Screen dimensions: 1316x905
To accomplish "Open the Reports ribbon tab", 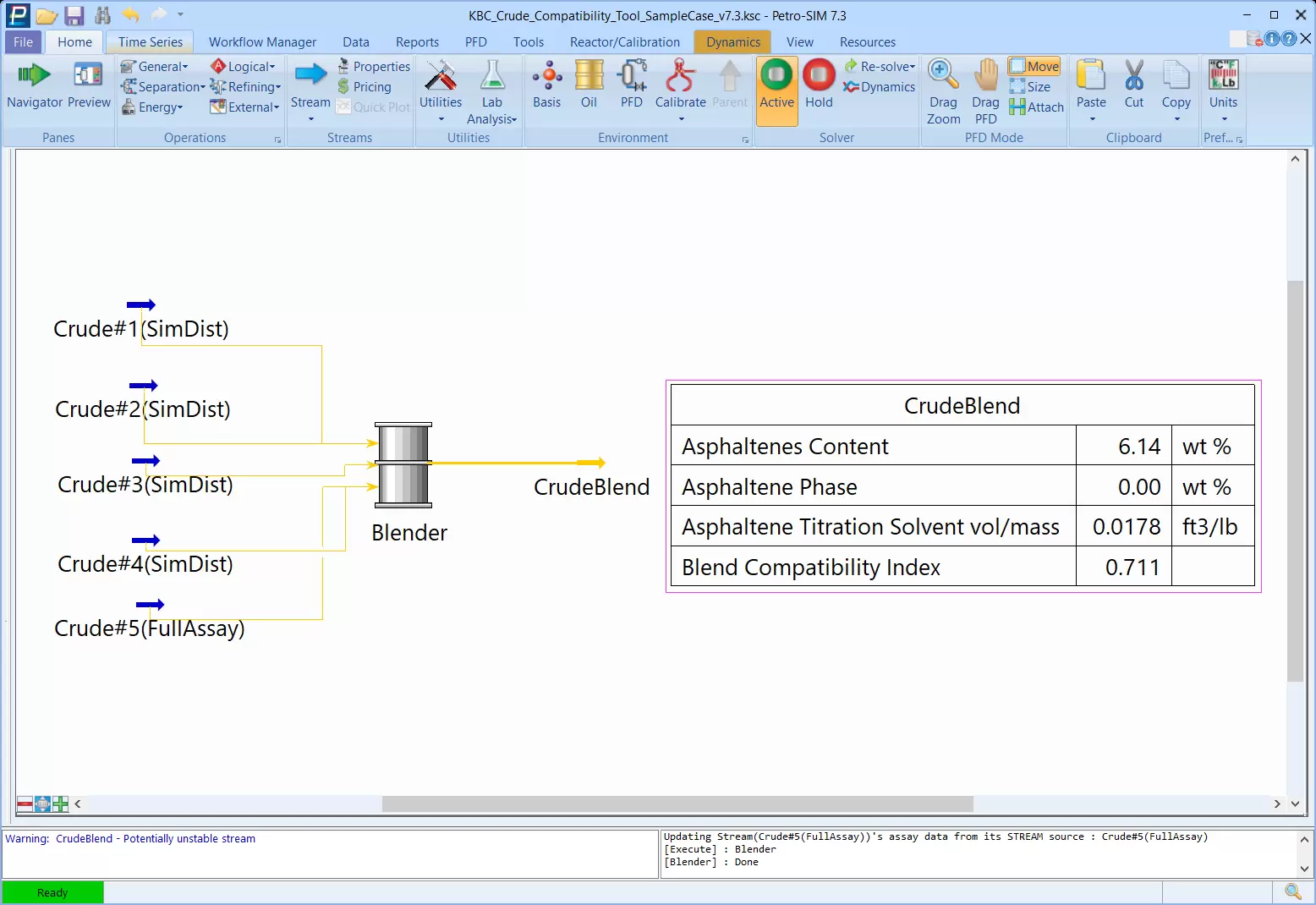I will 417,41.
